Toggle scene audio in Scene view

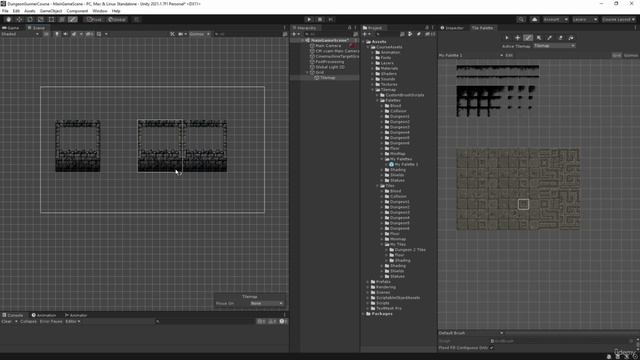[65, 34]
